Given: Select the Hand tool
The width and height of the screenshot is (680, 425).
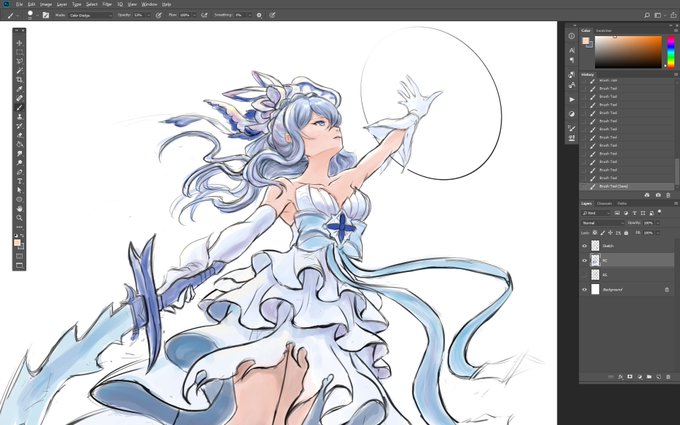Looking at the screenshot, I should (x=19, y=209).
